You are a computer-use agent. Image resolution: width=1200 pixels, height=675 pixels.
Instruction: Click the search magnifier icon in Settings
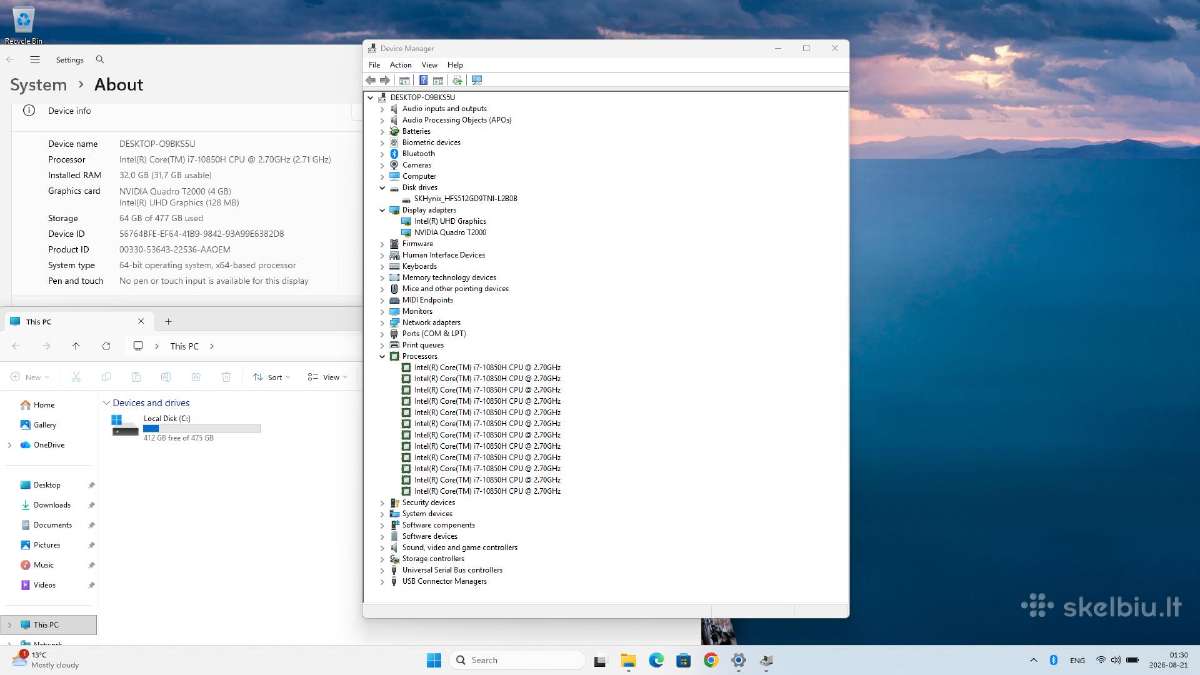100,60
